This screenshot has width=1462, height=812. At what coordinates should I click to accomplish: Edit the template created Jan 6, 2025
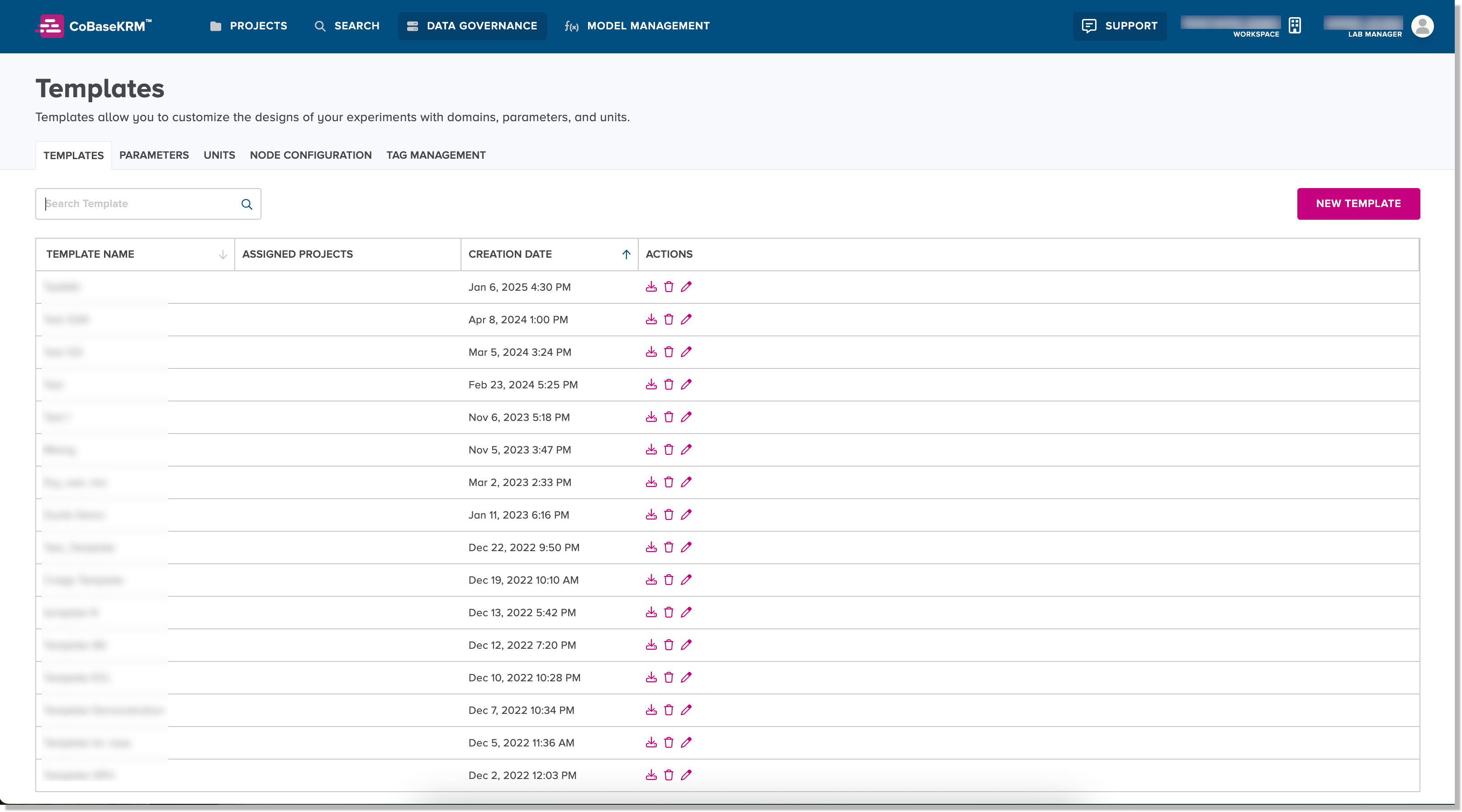(x=686, y=287)
